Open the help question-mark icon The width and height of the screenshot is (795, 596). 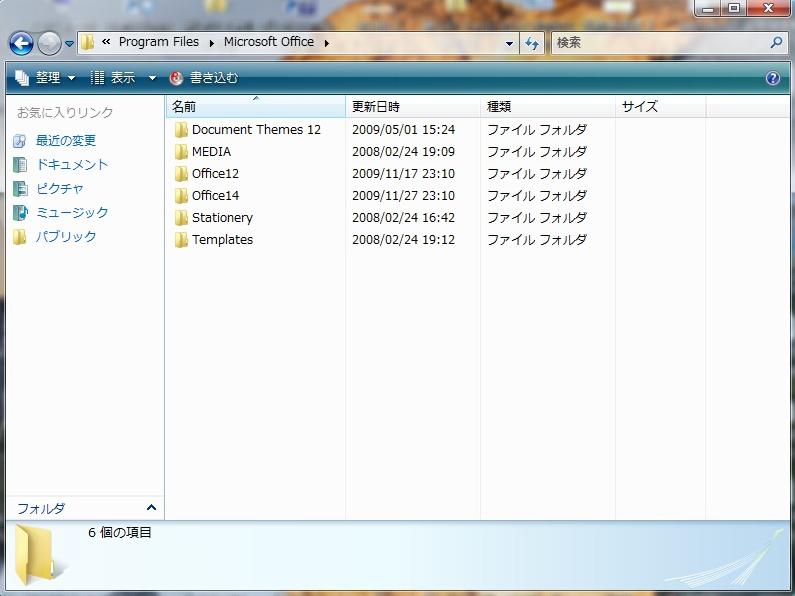tap(773, 78)
